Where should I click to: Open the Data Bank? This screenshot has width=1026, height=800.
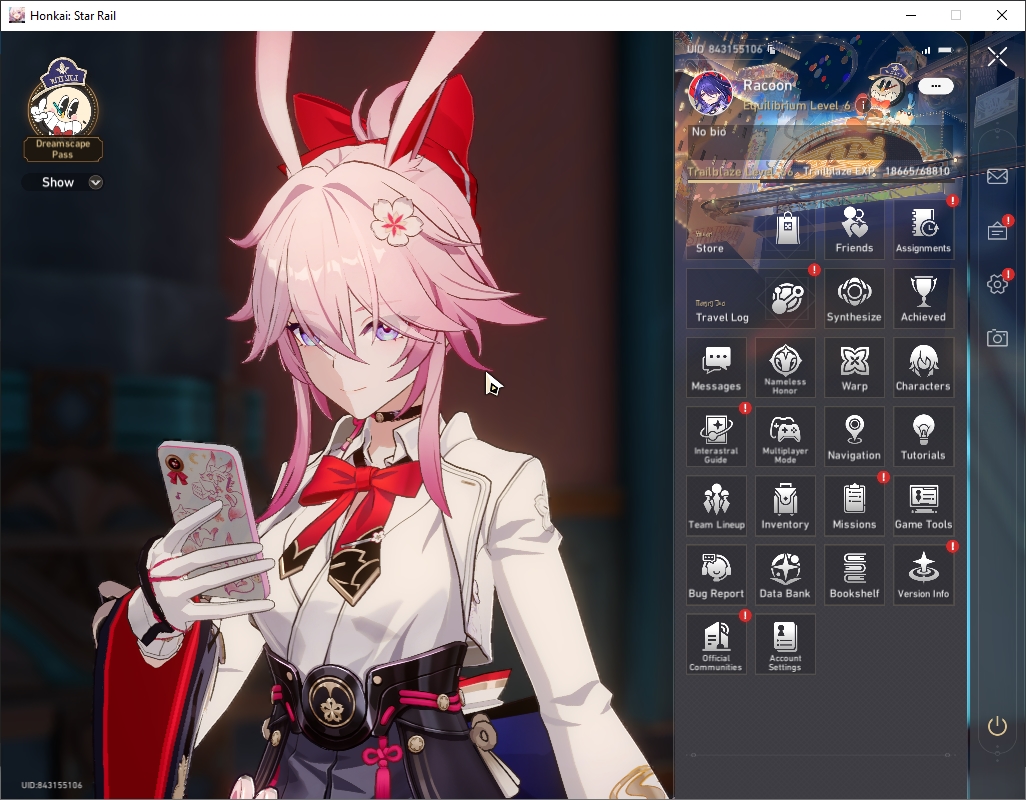click(x=785, y=575)
